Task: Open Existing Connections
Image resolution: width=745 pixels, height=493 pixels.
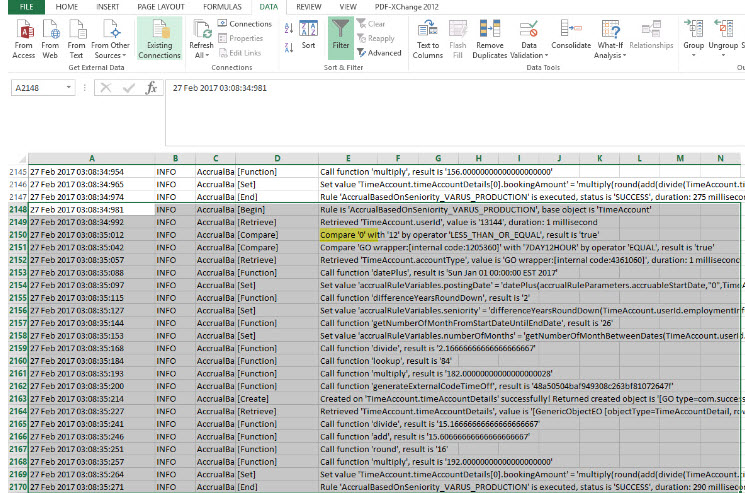Action: click(160, 39)
